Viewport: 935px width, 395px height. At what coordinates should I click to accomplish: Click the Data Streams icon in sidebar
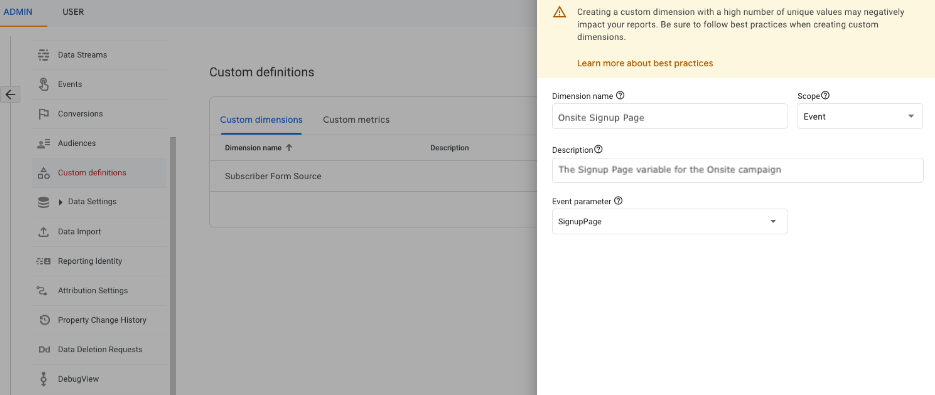click(x=43, y=55)
